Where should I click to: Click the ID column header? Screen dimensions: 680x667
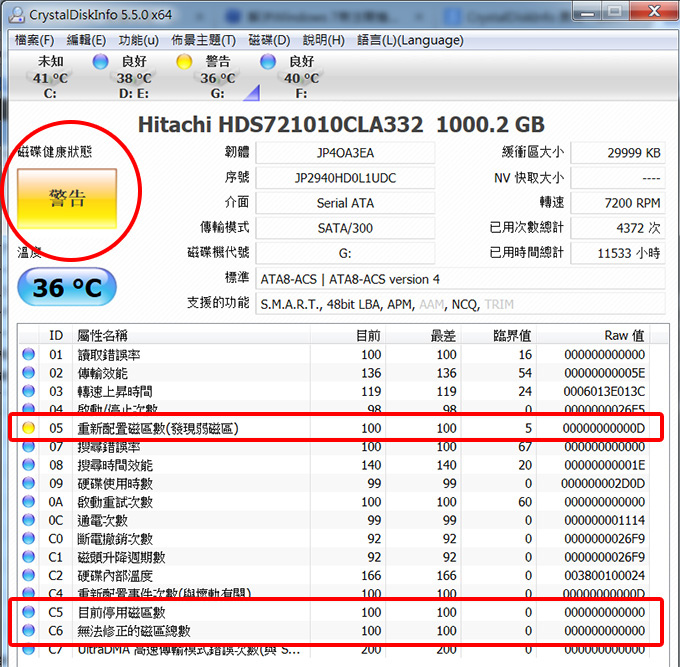coord(56,335)
